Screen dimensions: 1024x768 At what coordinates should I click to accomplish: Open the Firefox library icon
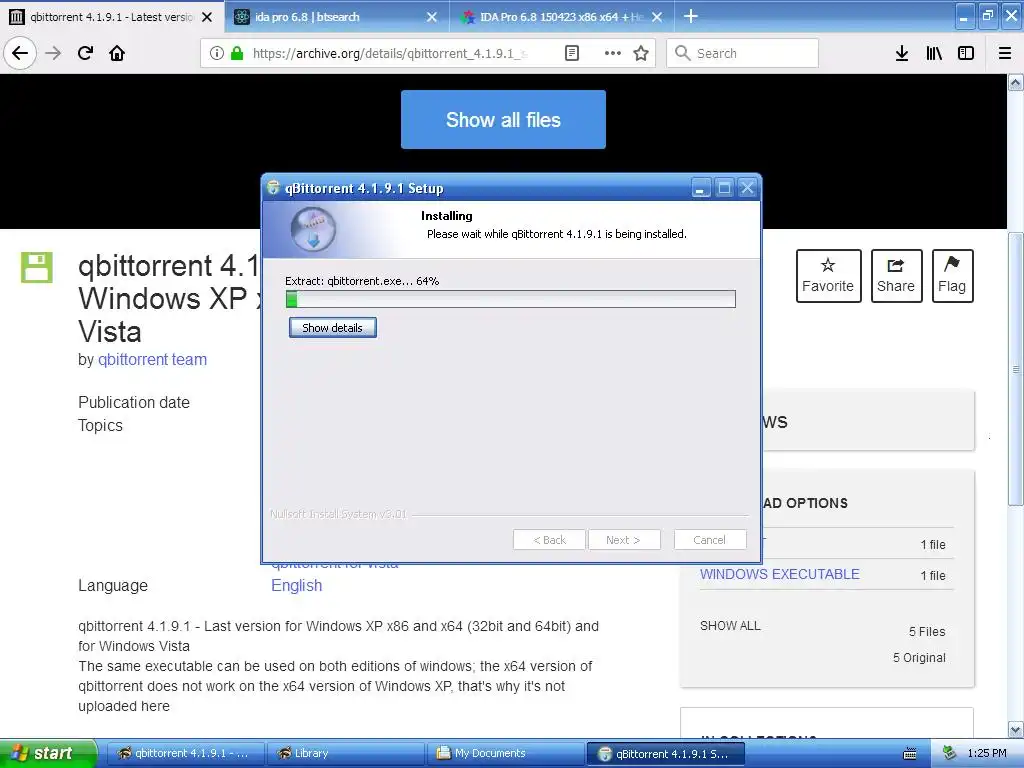pos(934,53)
